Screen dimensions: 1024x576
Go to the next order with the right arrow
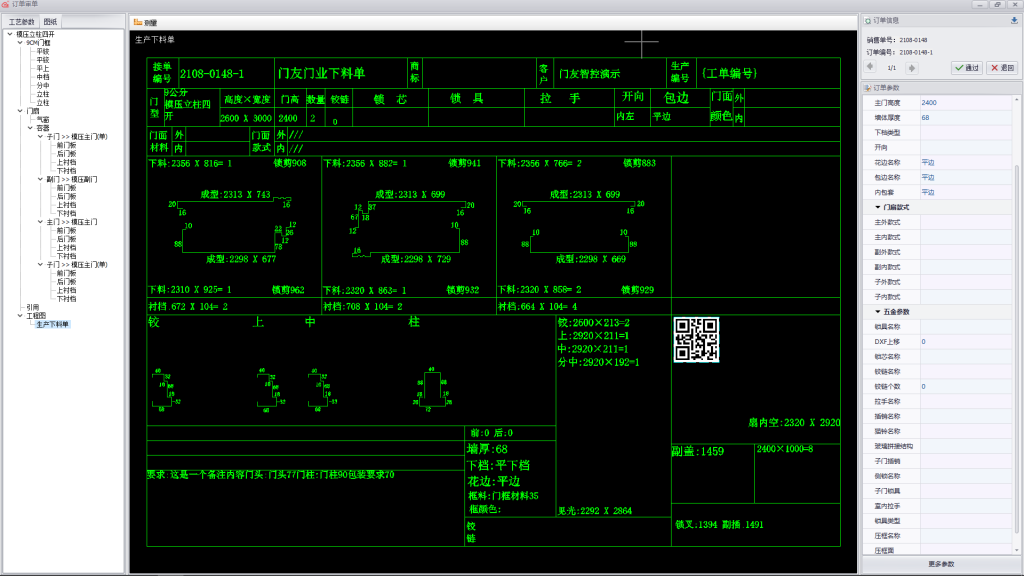point(912,67)
